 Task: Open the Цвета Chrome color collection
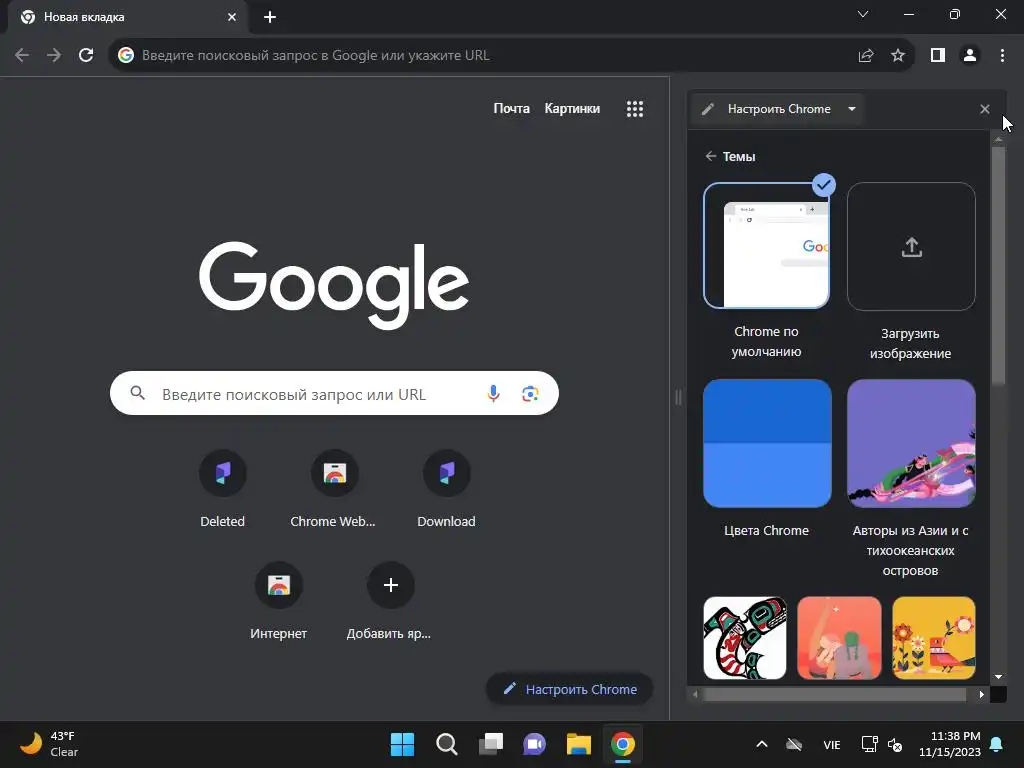pos(767,443)
